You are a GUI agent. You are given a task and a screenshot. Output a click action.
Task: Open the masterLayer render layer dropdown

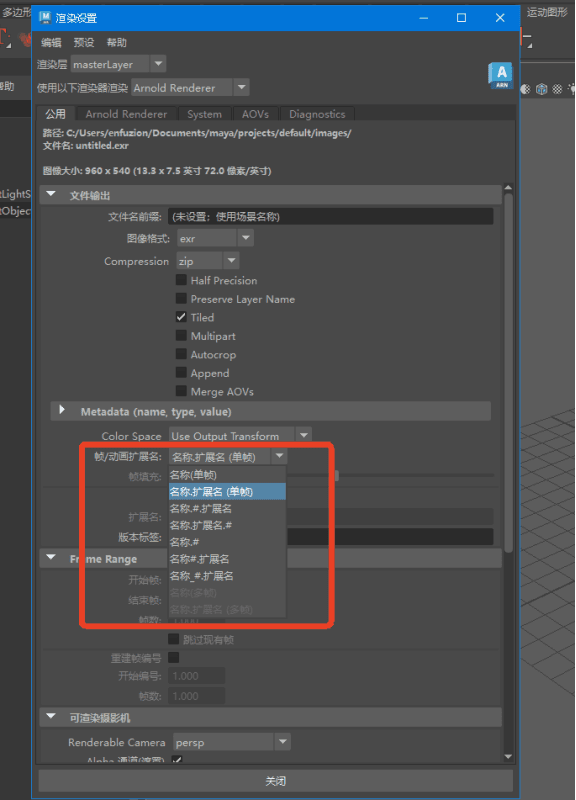click(x=118, y=64)
